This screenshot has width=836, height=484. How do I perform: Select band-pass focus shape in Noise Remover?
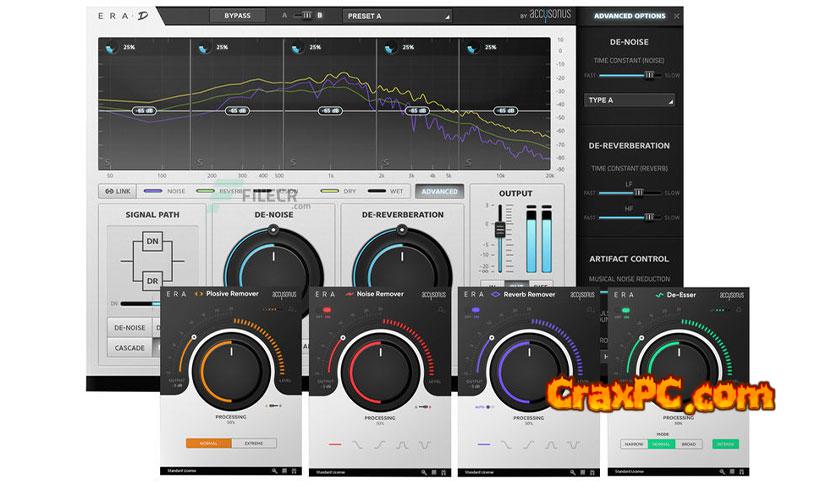tap(402, 444)
